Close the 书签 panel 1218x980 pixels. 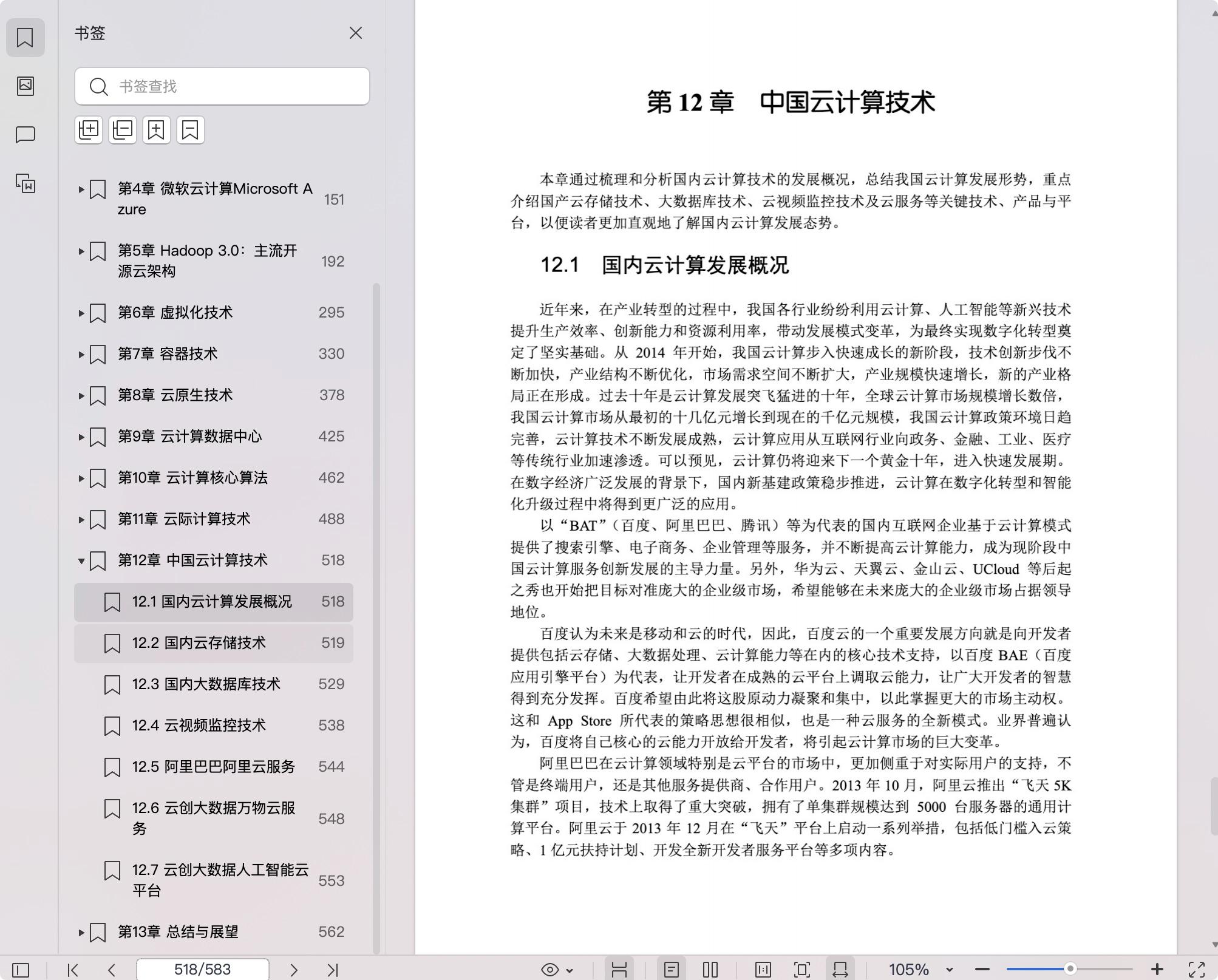pyautogui.click(x=356, y=33)
